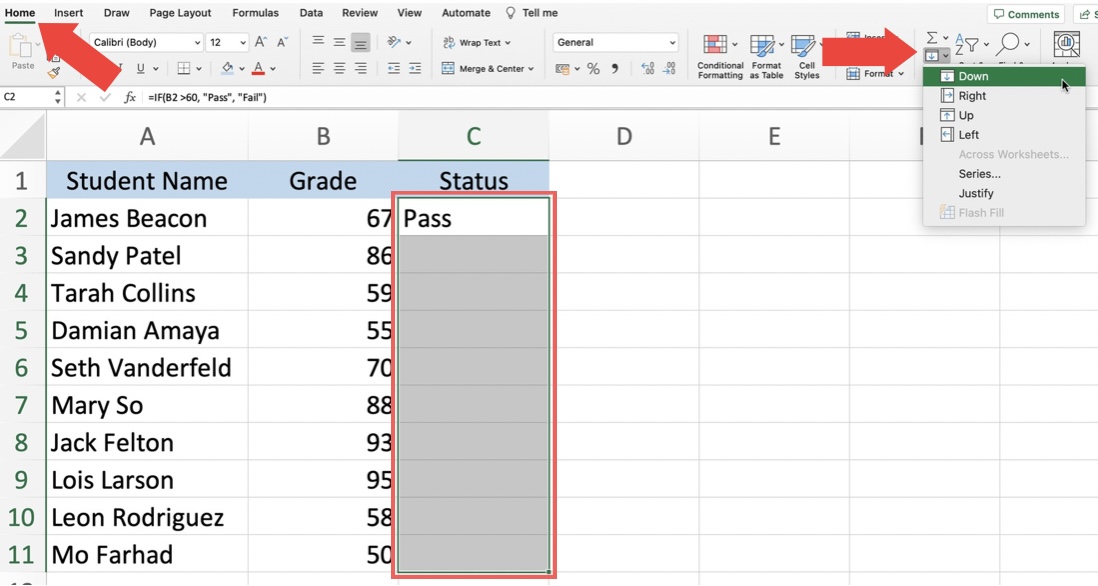Click into the formula bar text
The width and height of the screenshot is (1098, 586).
pyautogui.click(x=207, y=97)
